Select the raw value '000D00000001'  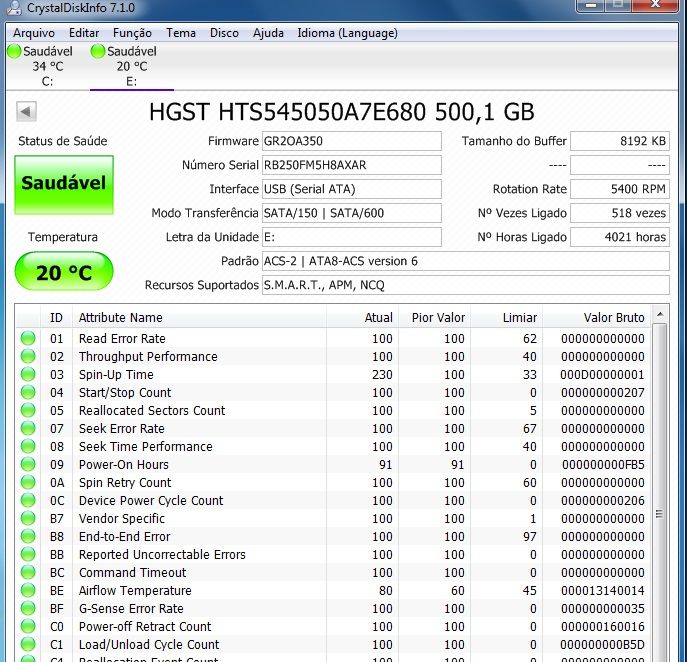(602, 375)
